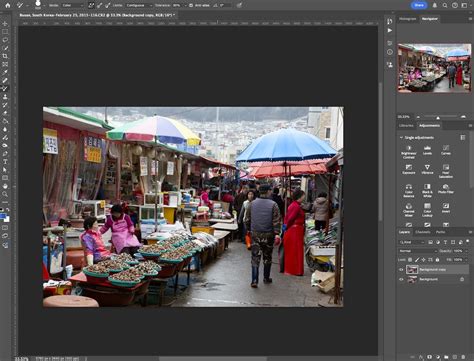
Task: Toggle the Anti-alias checkbox
Action: pos(191,5)
